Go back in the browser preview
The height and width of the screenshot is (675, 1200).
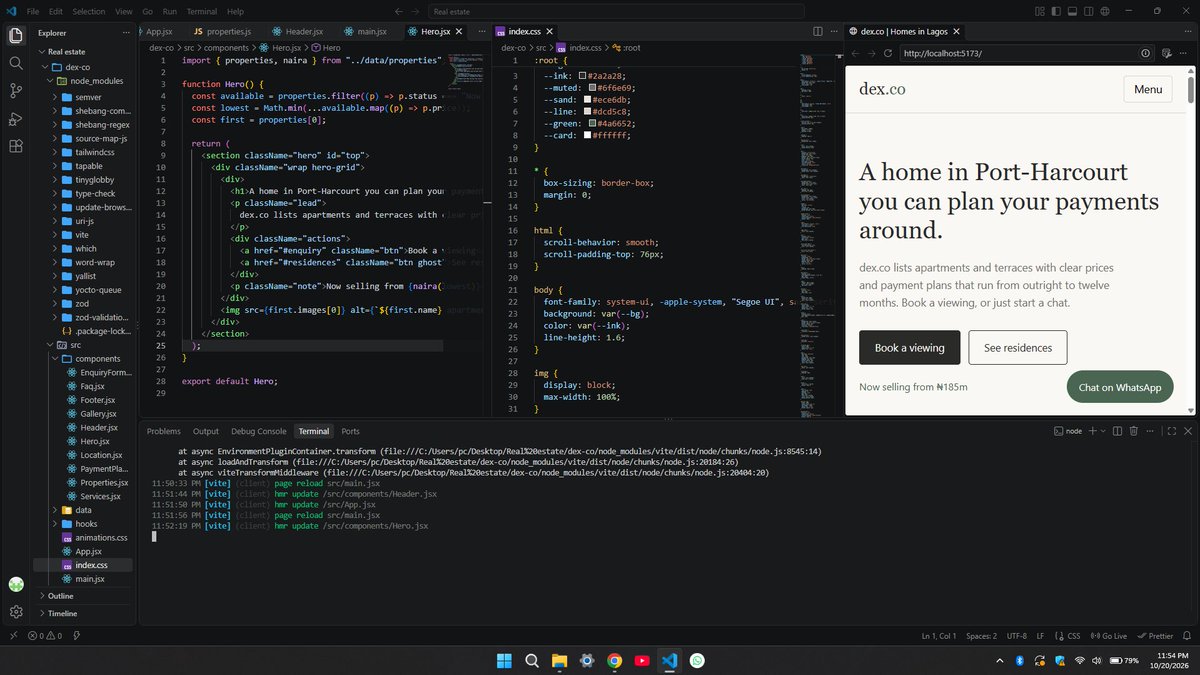click(x=855, y=53)
